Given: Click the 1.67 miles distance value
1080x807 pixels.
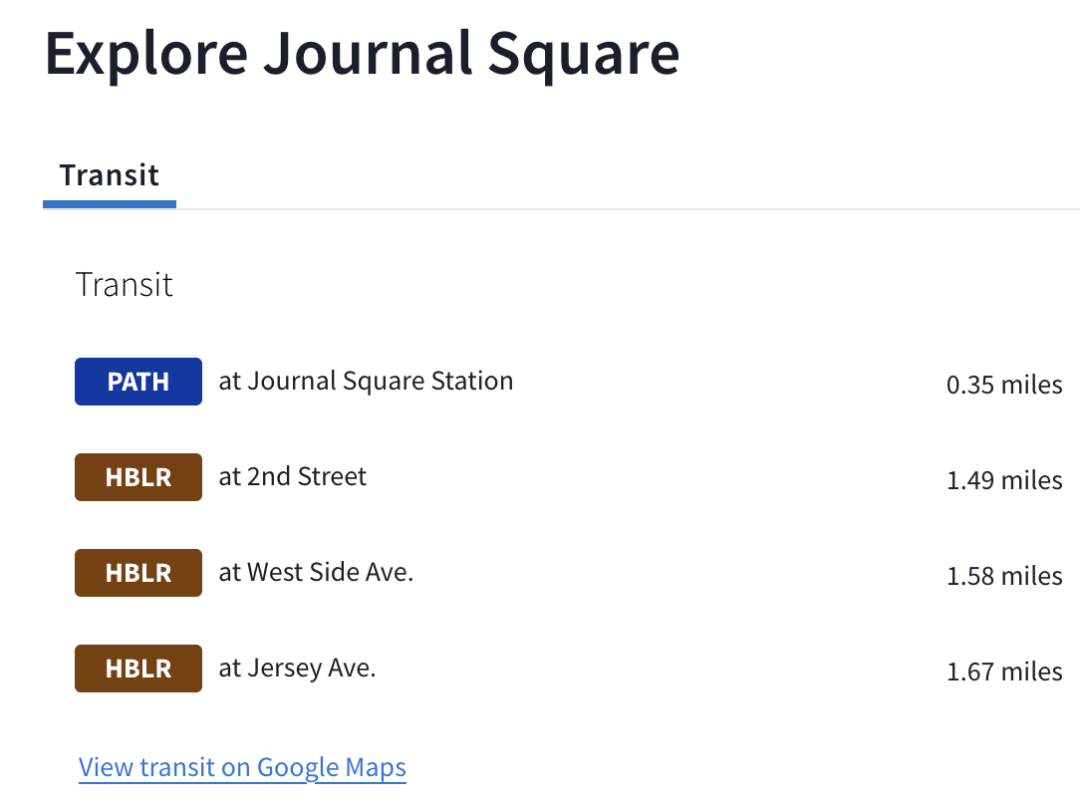Looking at the screenshot, I should 1004,672.
